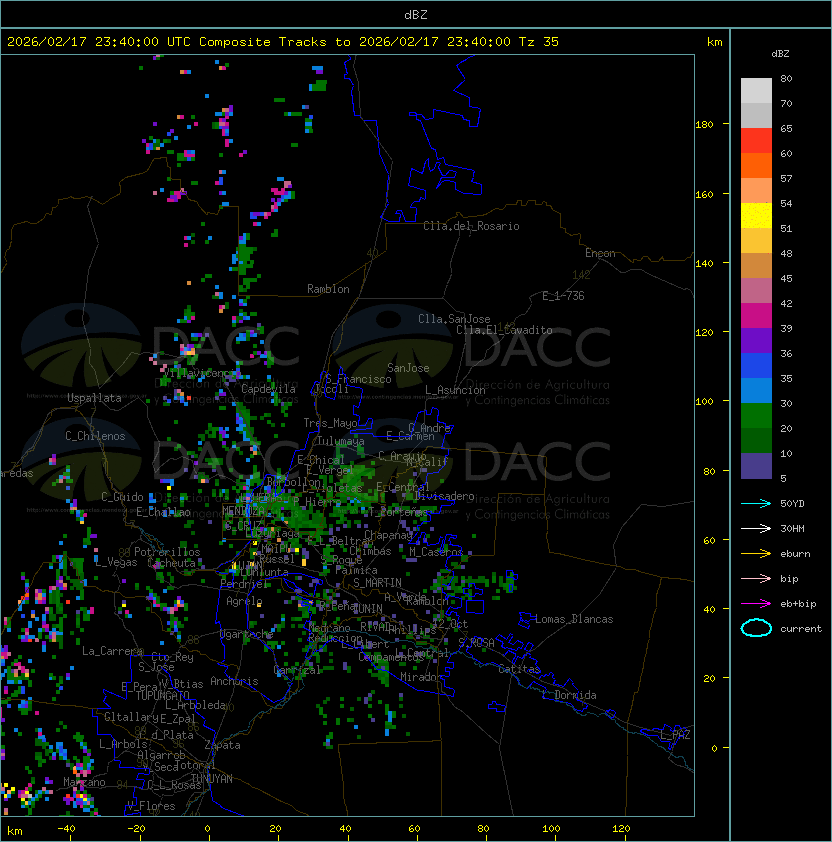
Task: Pick the red 60-65 dBZ swatch
Action: (x=756, y=141)
